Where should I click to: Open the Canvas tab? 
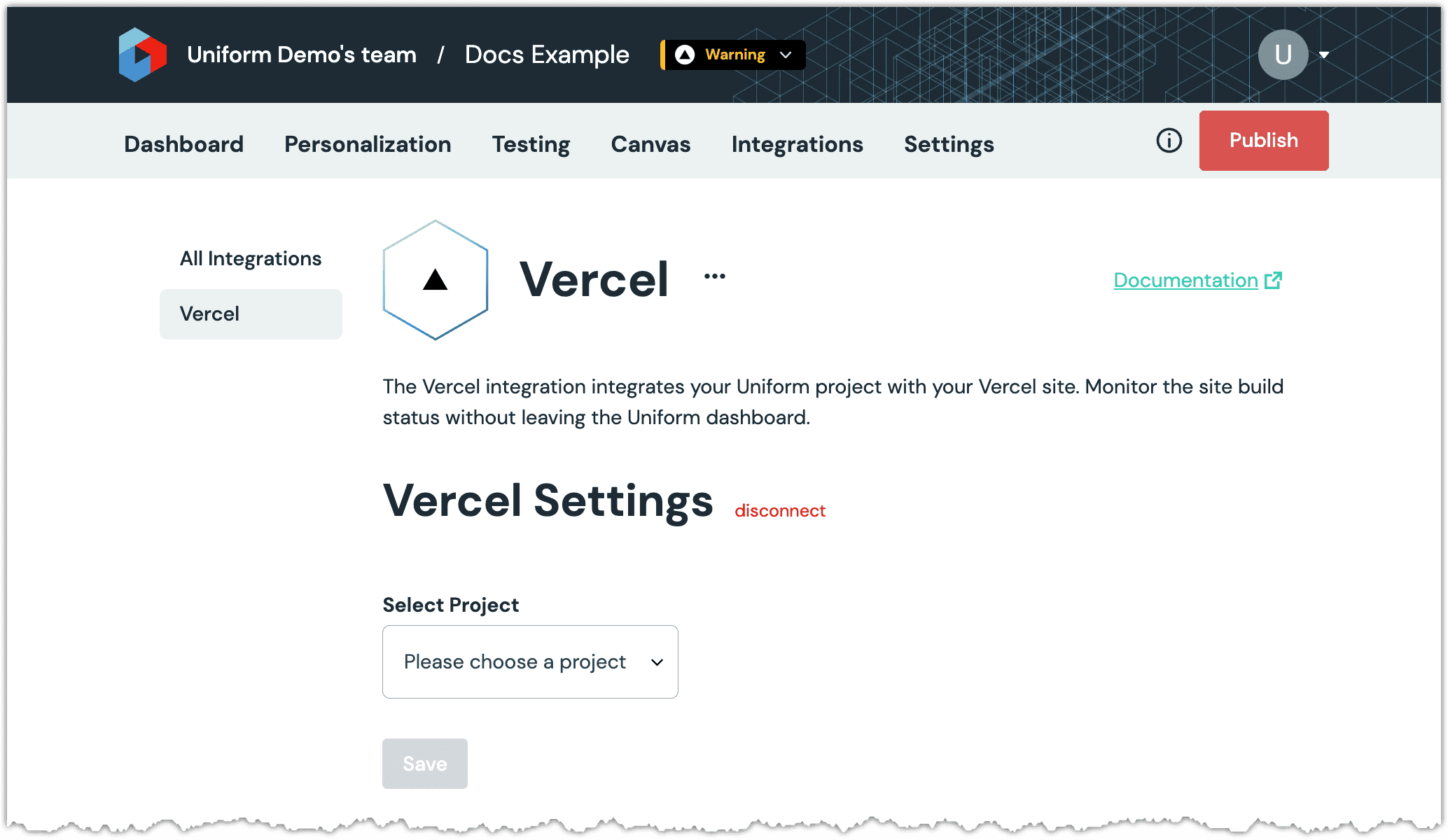click(651, 144)
